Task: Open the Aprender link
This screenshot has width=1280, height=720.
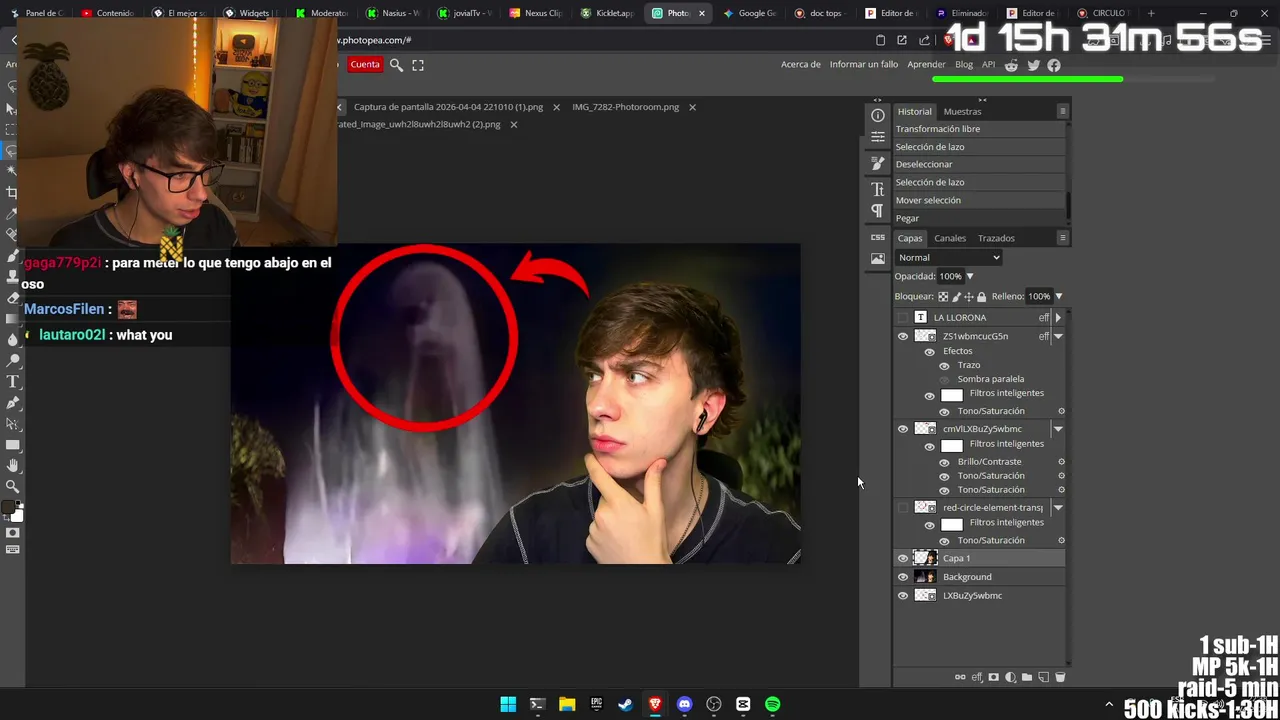Action: click(x=926, y=65)
